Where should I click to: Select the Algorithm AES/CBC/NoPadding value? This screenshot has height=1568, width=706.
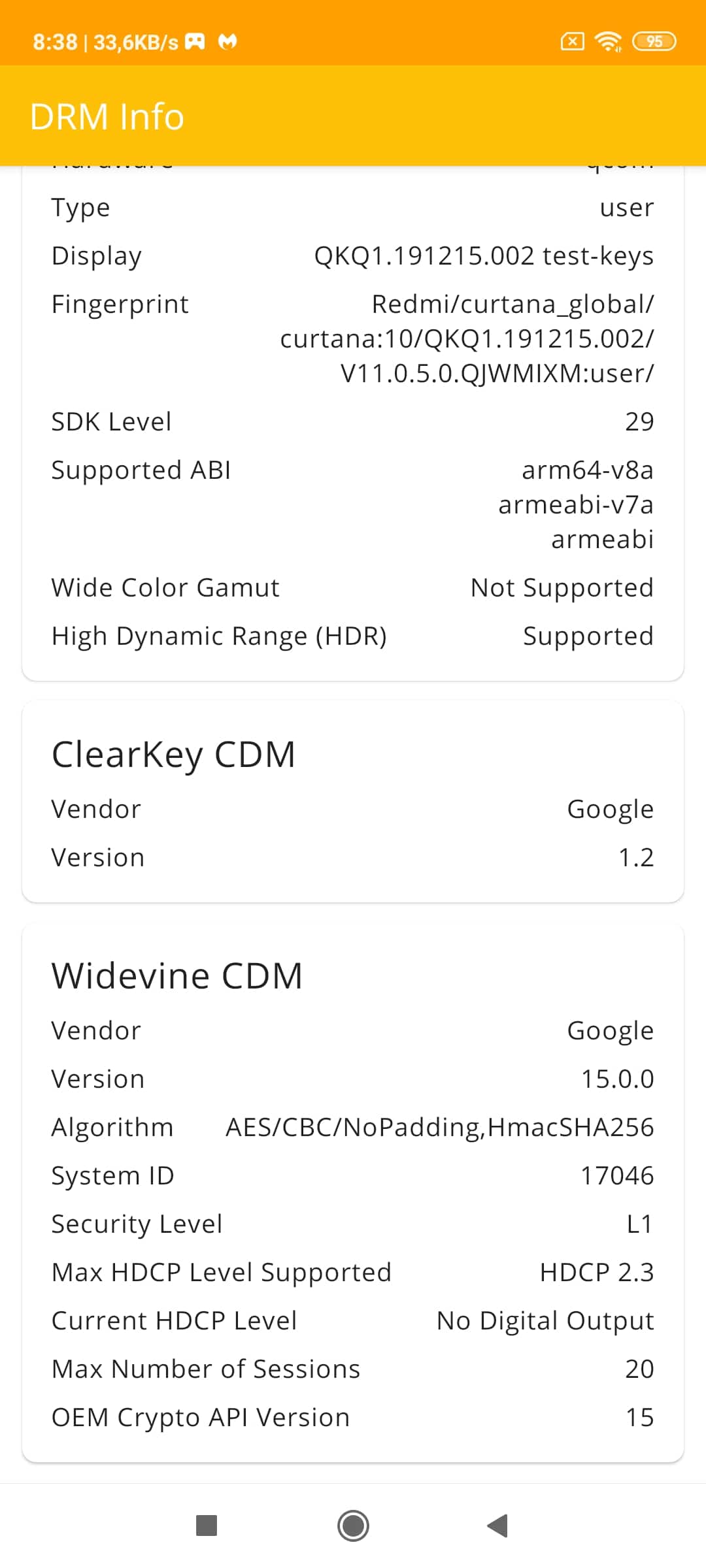pos(439,1127)
